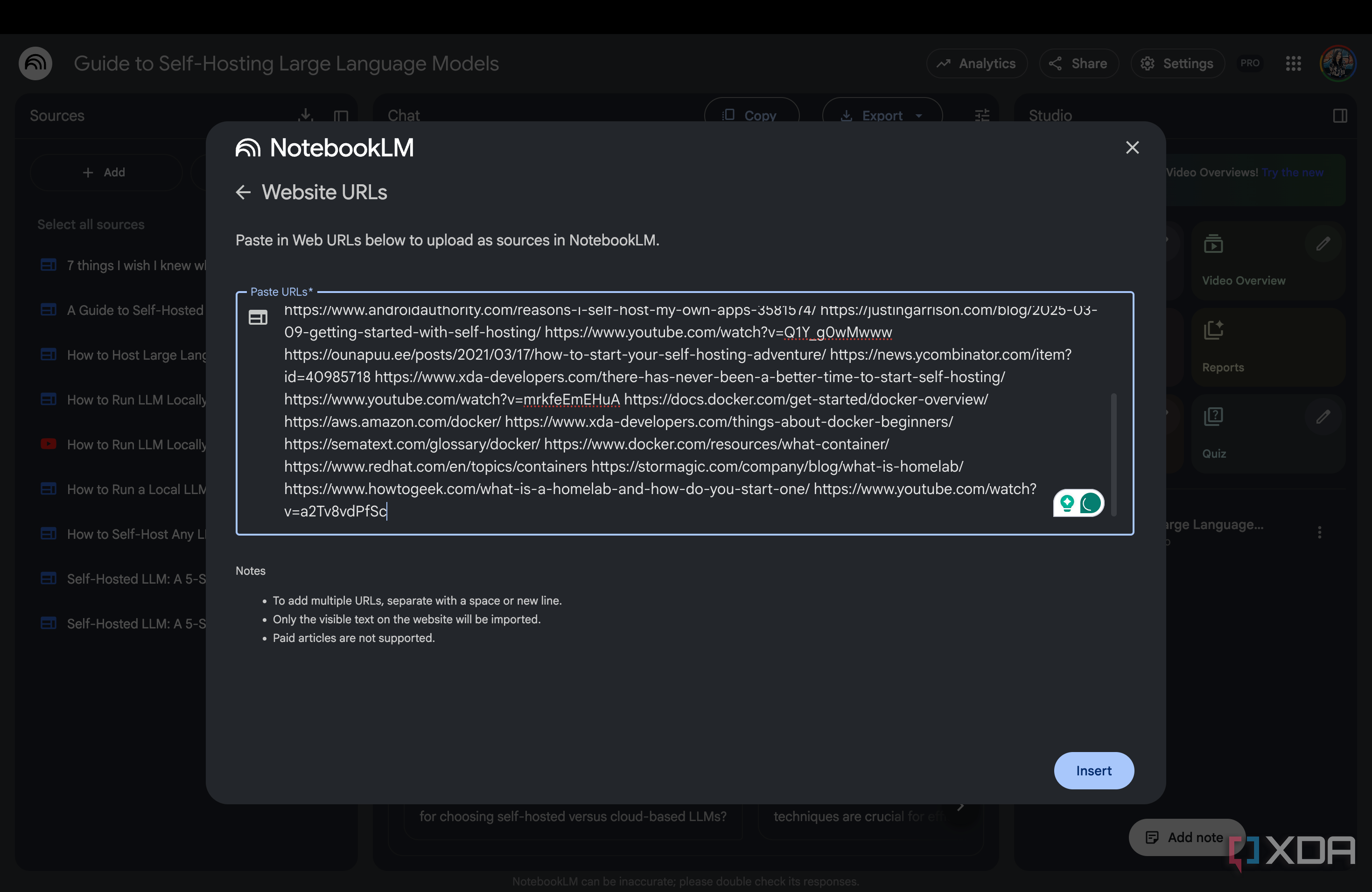
Task: Select 'How to Run a Local LLM' source
Action: (x=123, y=489)
